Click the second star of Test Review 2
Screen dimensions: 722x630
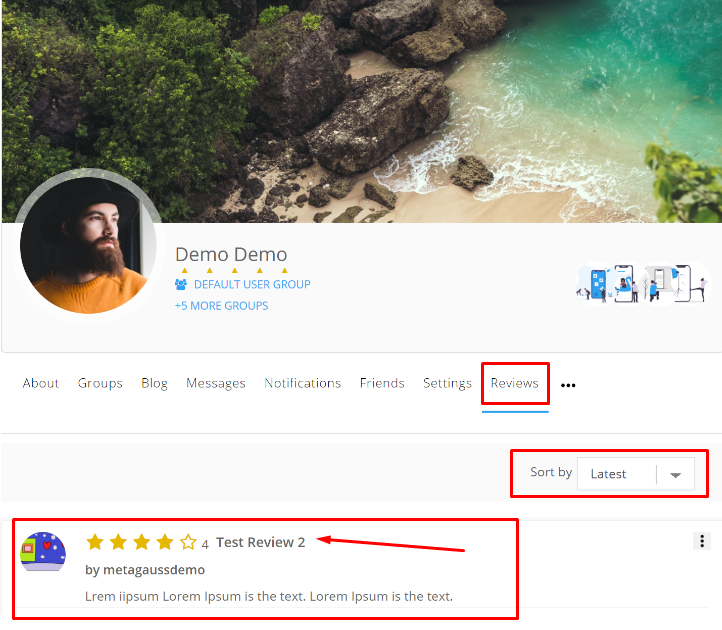tap(118, 542)
